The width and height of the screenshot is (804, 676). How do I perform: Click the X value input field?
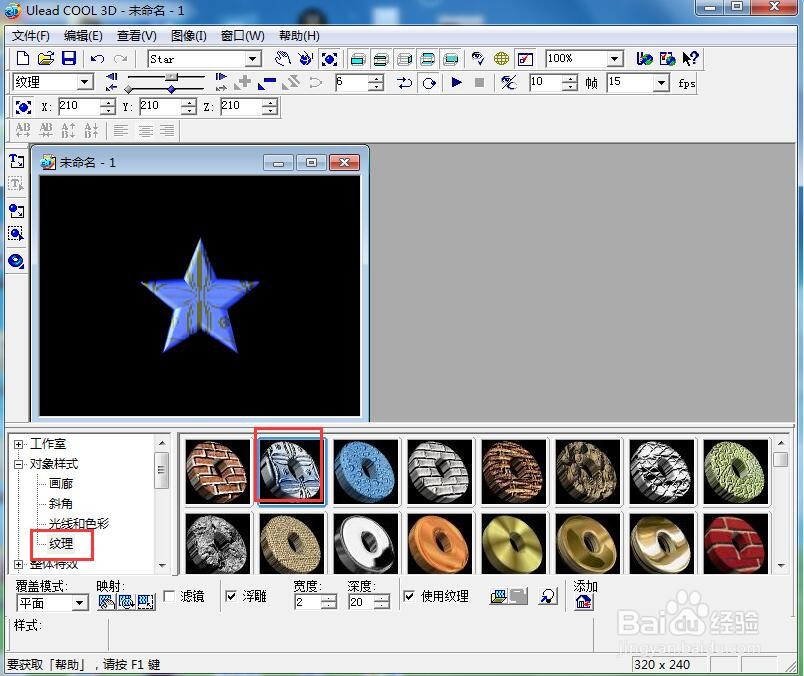(79, 106)
